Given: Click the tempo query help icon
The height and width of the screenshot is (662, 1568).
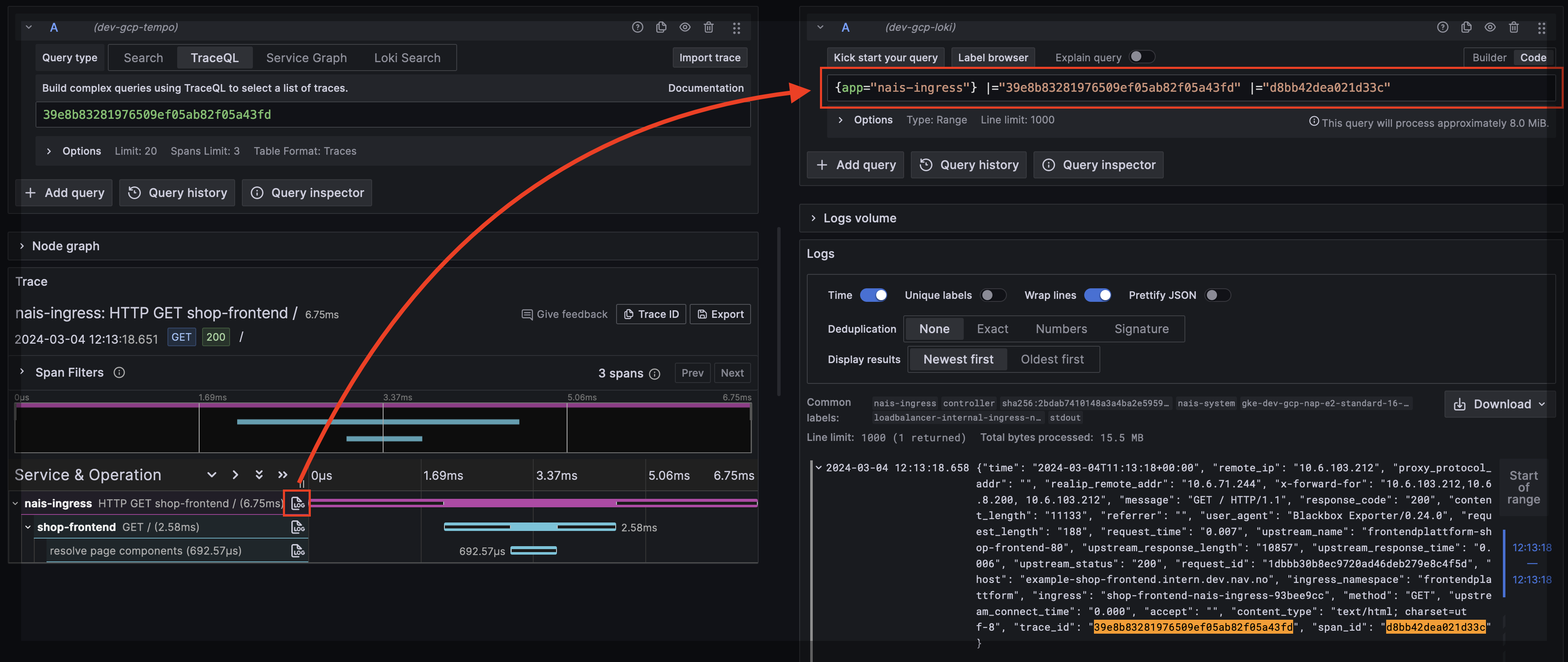Looking at the screenshot, I should coord(637,27).
